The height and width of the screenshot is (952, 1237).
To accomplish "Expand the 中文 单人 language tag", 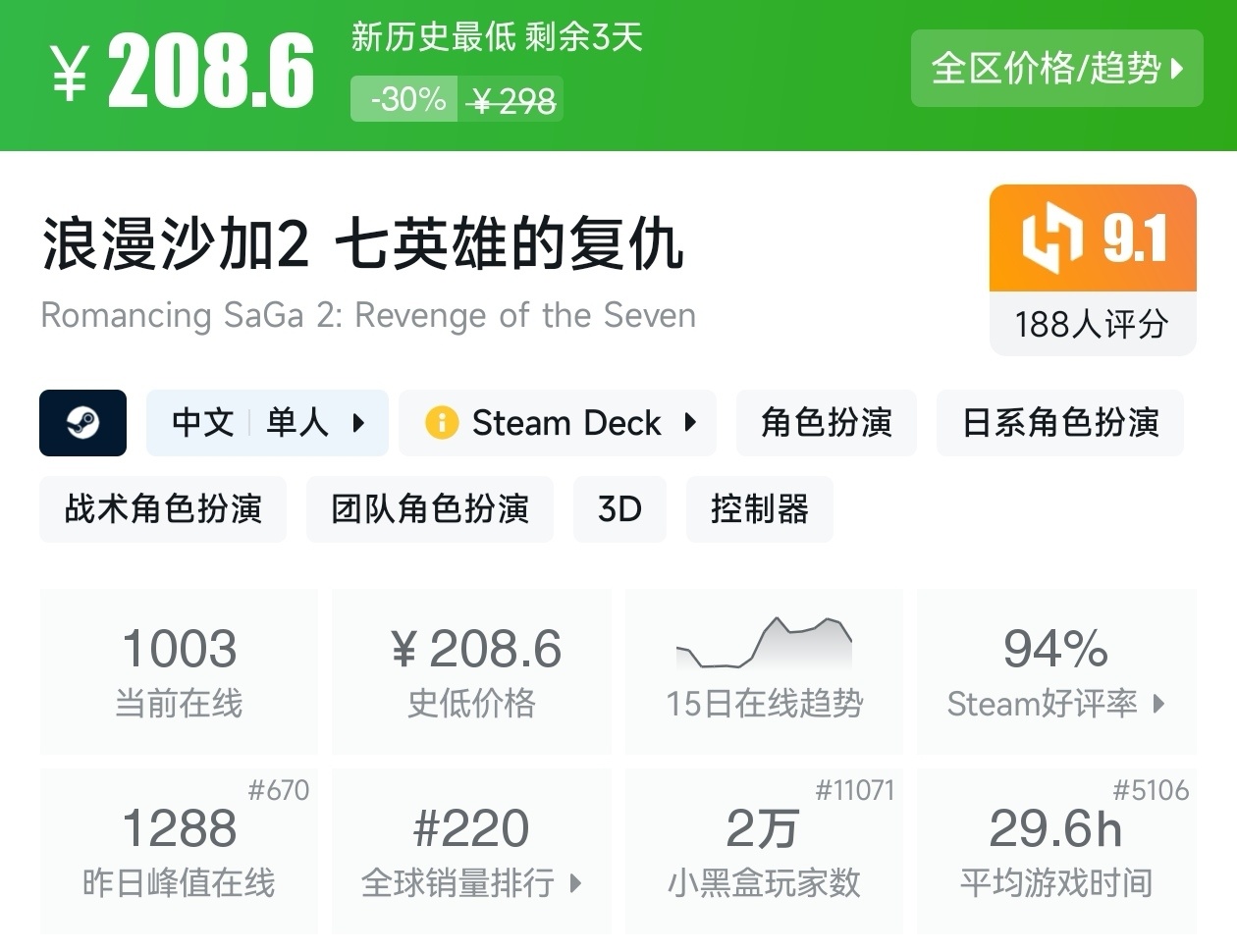I will 267,423.
